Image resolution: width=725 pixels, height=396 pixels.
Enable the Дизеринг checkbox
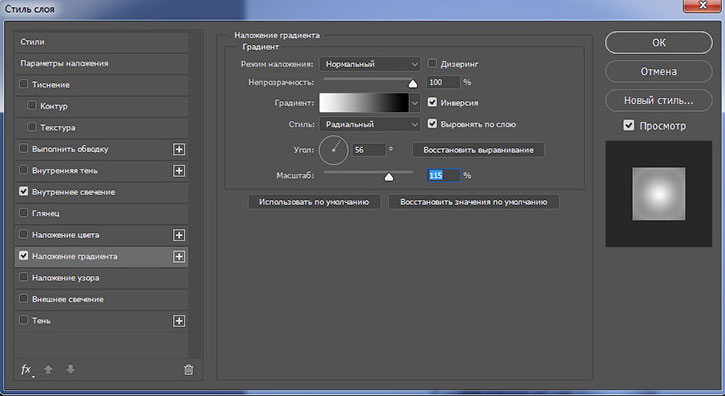click(x=432, y=63)
